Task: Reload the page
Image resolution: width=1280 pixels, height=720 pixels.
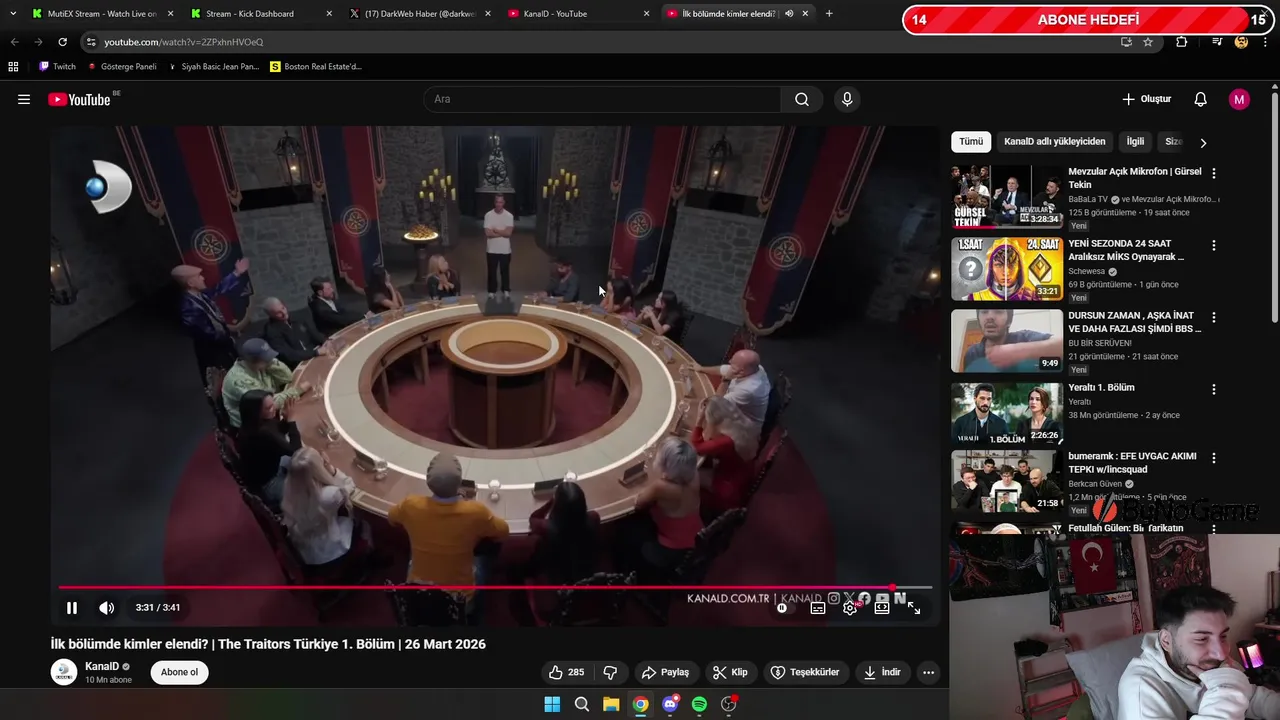Action: click(x=62, y=42)
